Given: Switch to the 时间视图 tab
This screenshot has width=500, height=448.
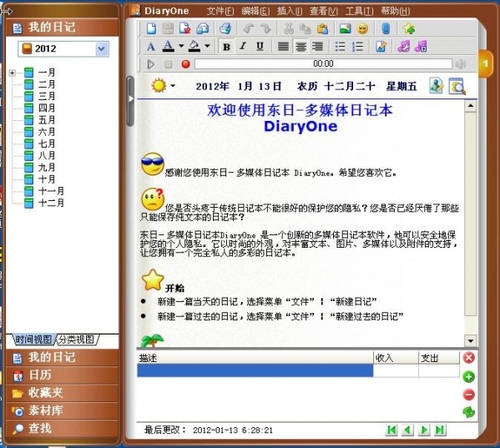Looking at the screenshot, I should click(x=33, y=340).
